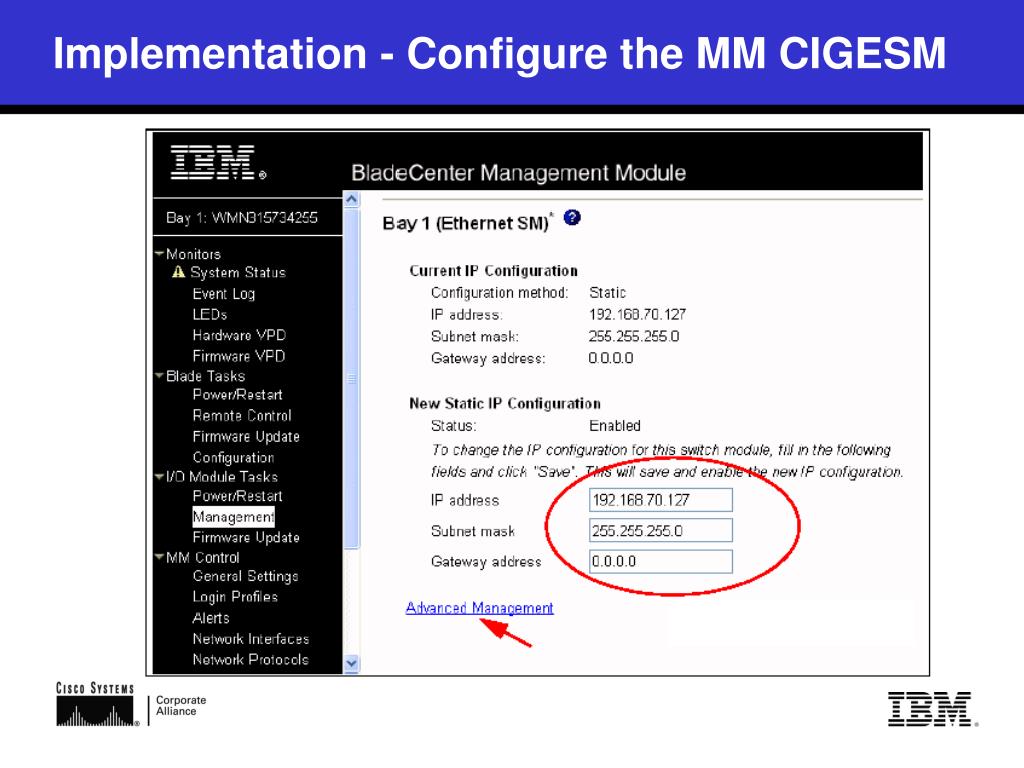
Task: Click the IP address input field
Action: pos(661,500)
